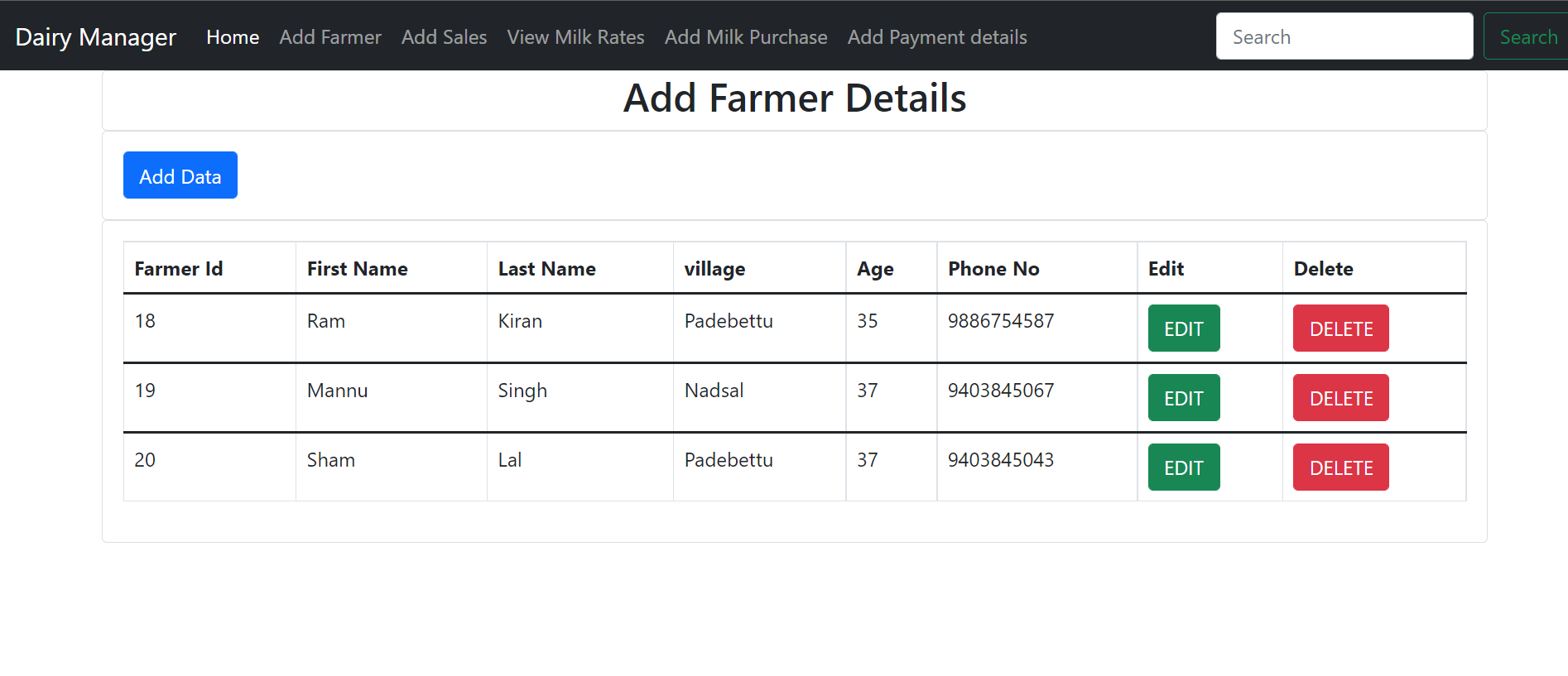Click the Farmer Id column header
Image resolution: width=1568 pixels, height=676 pixels.
pyautogui.click(x=178, y=268)
